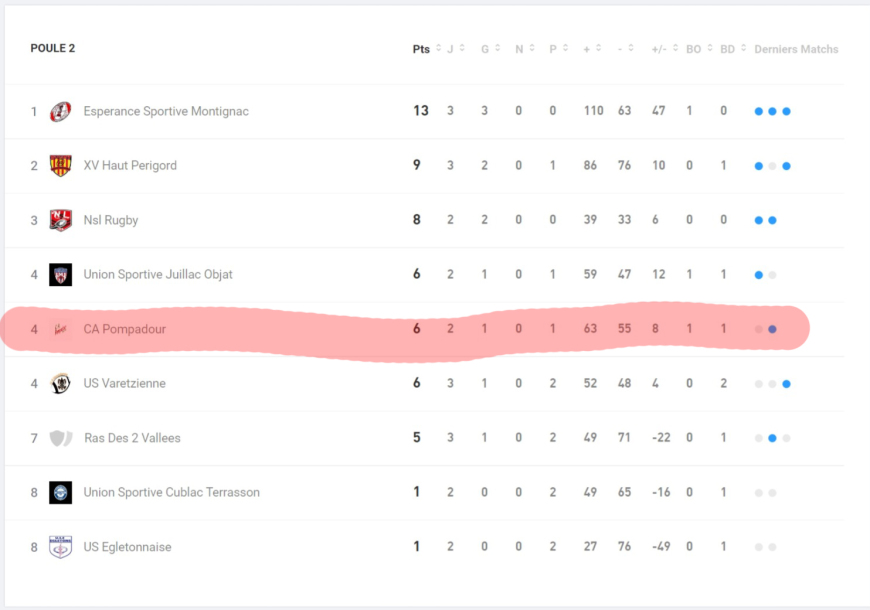This screenshot has width=870, height=610.
Task: Sort the table by the BD column
Action: [732, 49]
